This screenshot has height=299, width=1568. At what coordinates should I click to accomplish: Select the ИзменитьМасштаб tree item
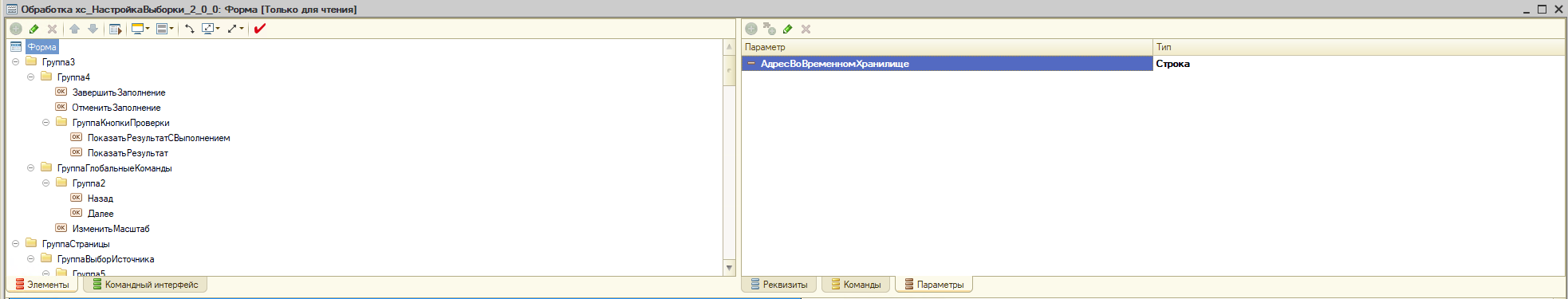(x=110, y=229)
